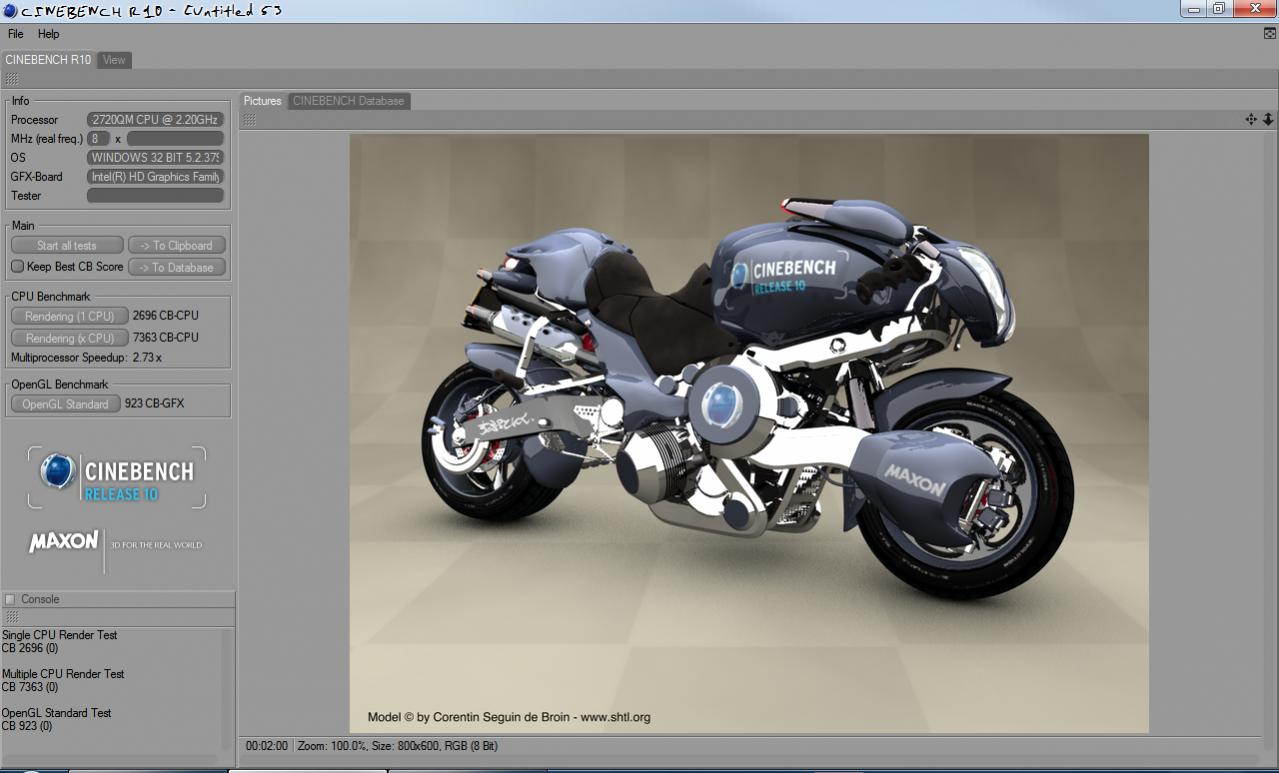Send results with To Database button

click(x=177, y=267)
